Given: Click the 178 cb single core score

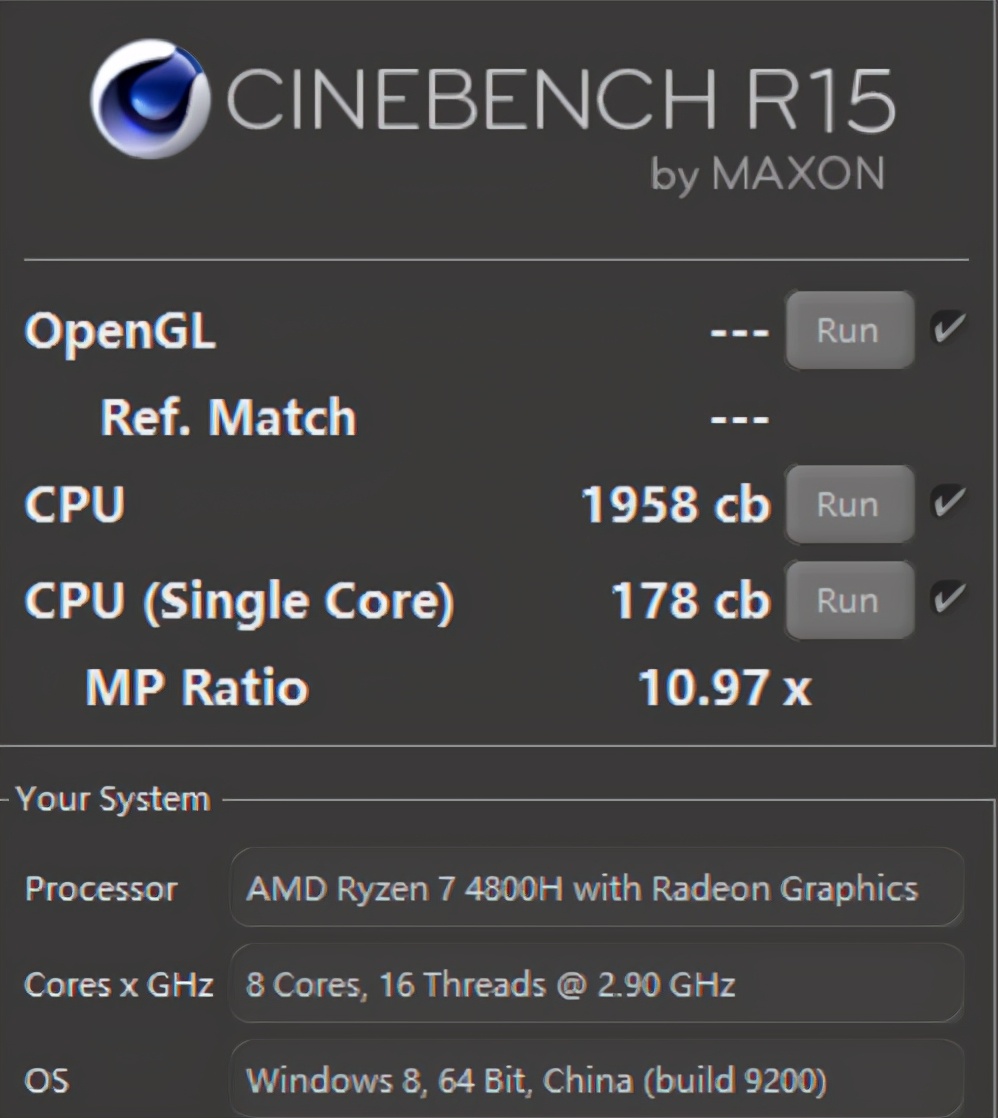Looking at the screenshot, I should coord(690,600).
